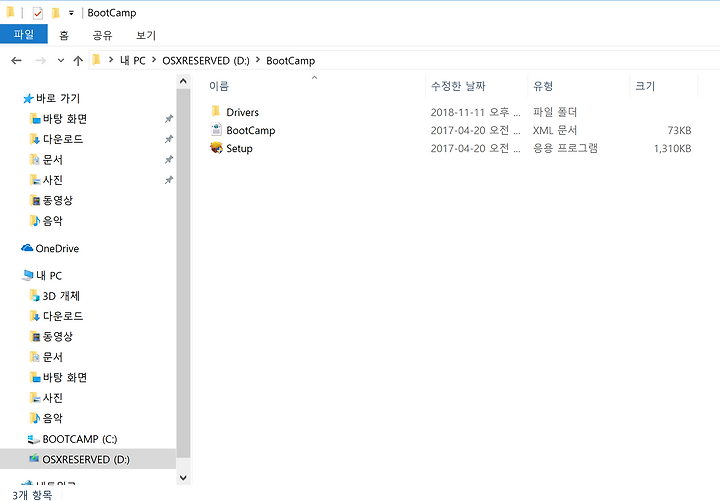The image size is (720, 501).
Task: Open the quick access toolbar customize dropdown
Action: [x=71, y=13]
